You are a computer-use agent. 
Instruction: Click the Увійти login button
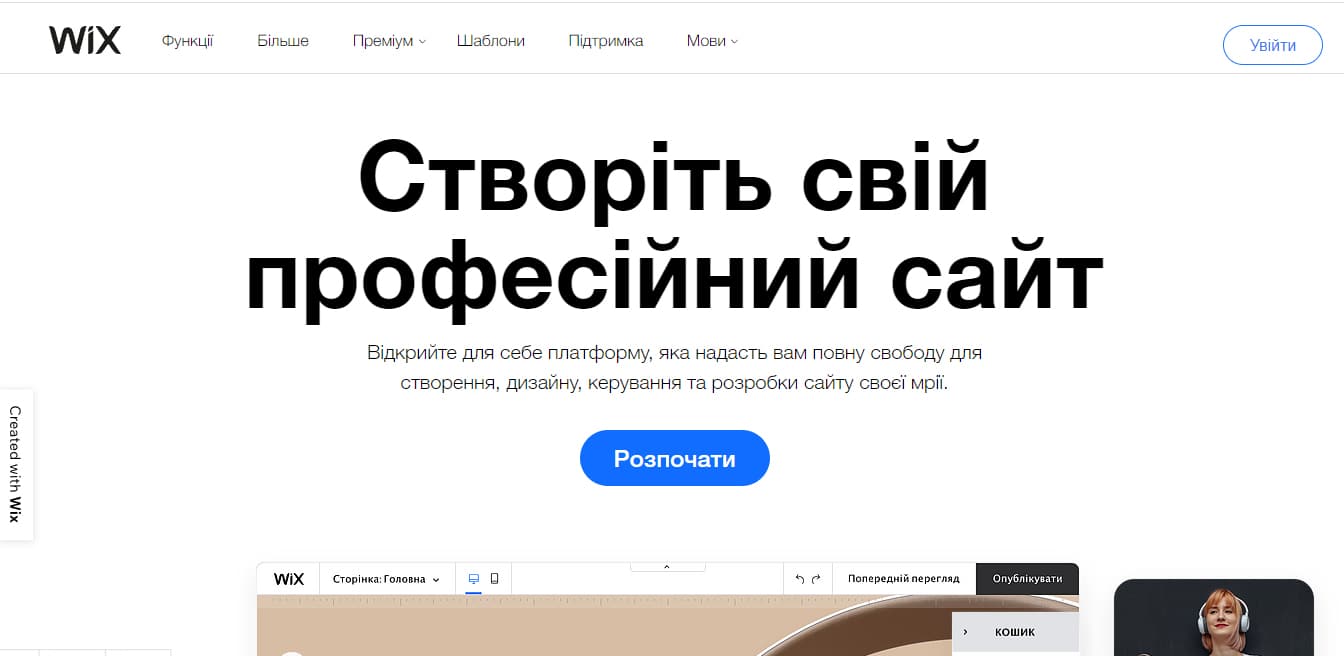(1273, 45)
